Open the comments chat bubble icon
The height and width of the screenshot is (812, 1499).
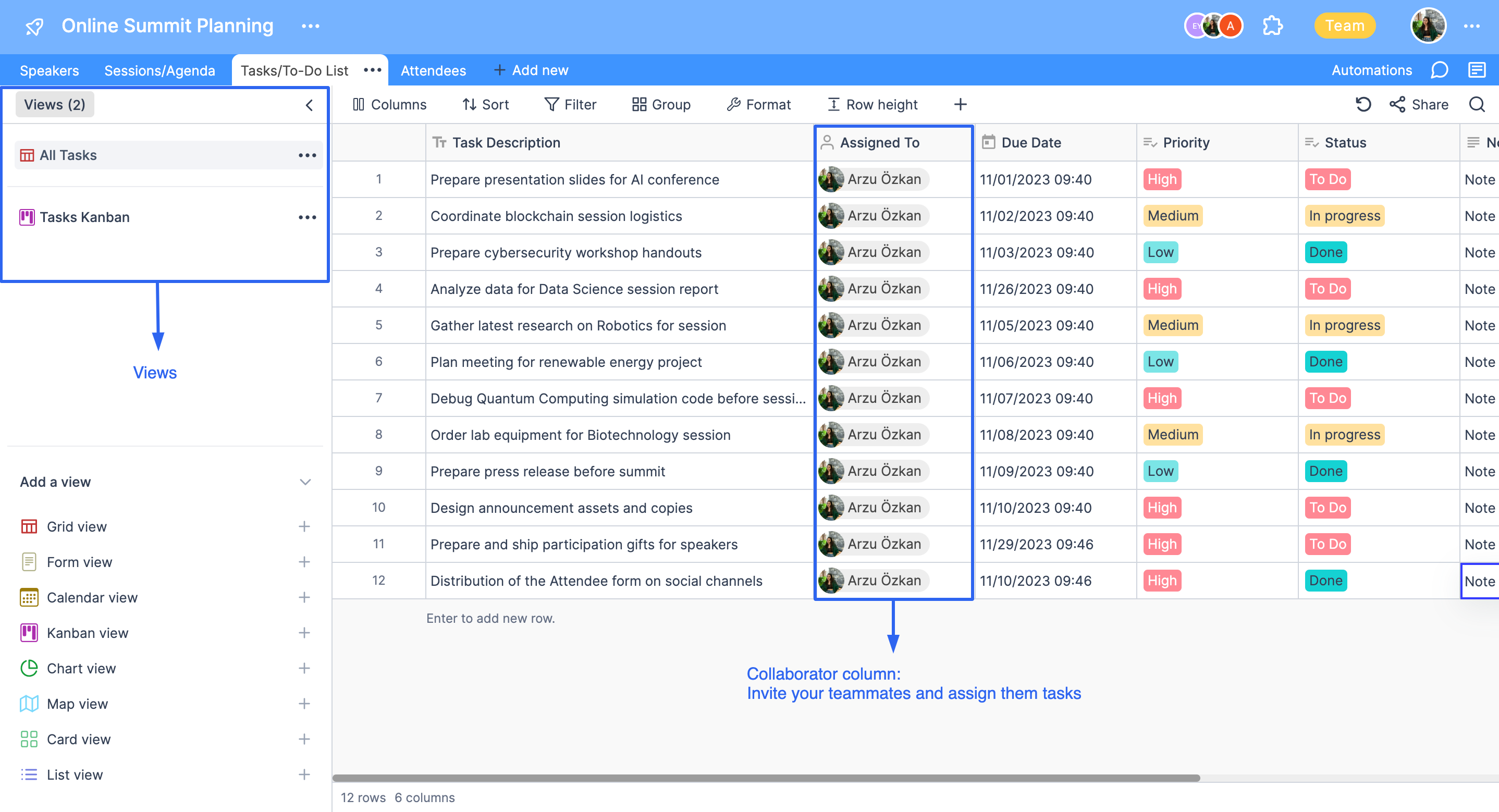coord(1440,70)
